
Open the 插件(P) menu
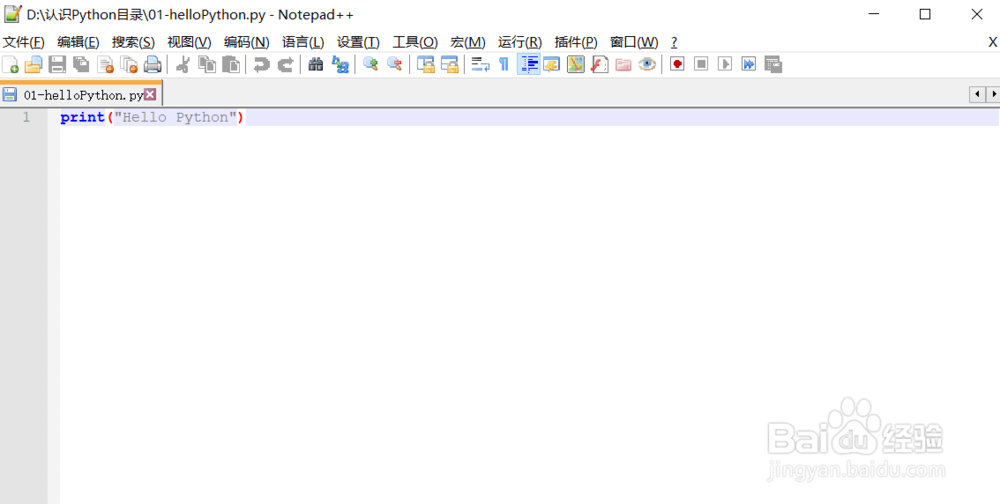click(576, 42)
